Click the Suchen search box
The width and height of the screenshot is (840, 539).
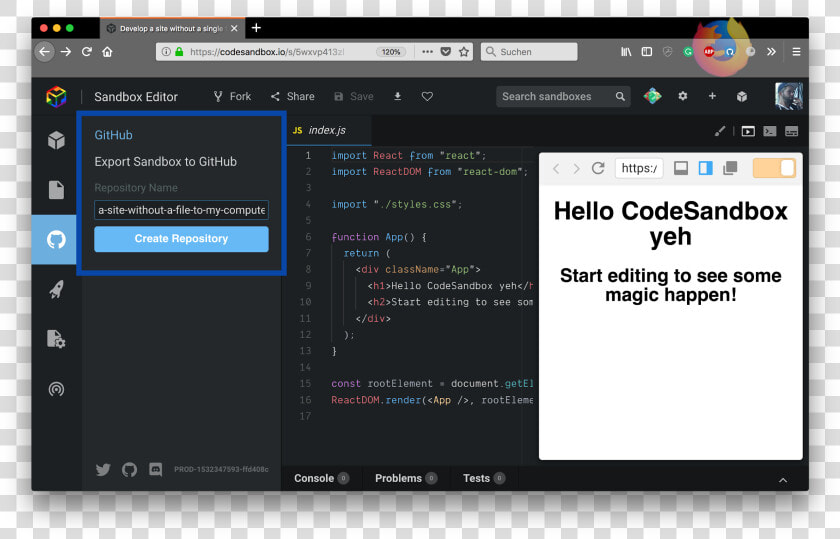click(529, 52)
